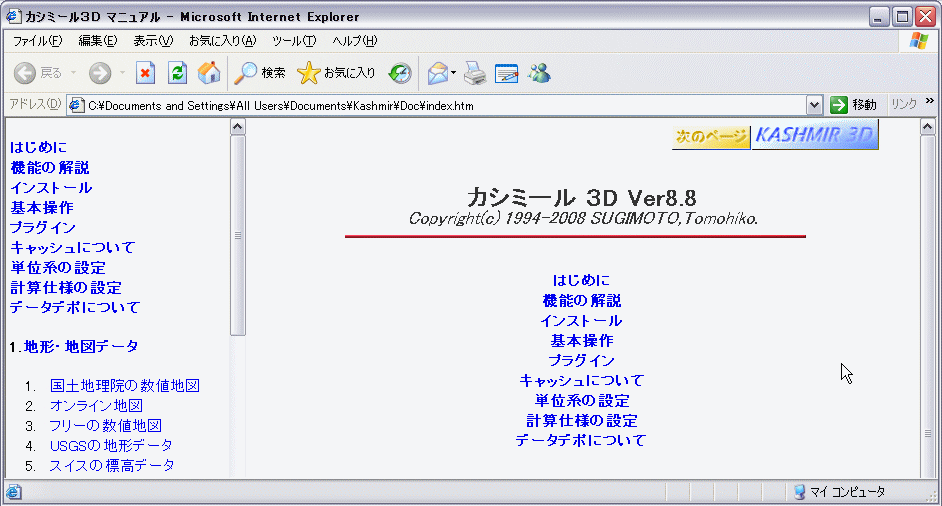This screenshot has height=506, width=942.
Task: Open プラグイン in left sidebar
Action: 43,227
